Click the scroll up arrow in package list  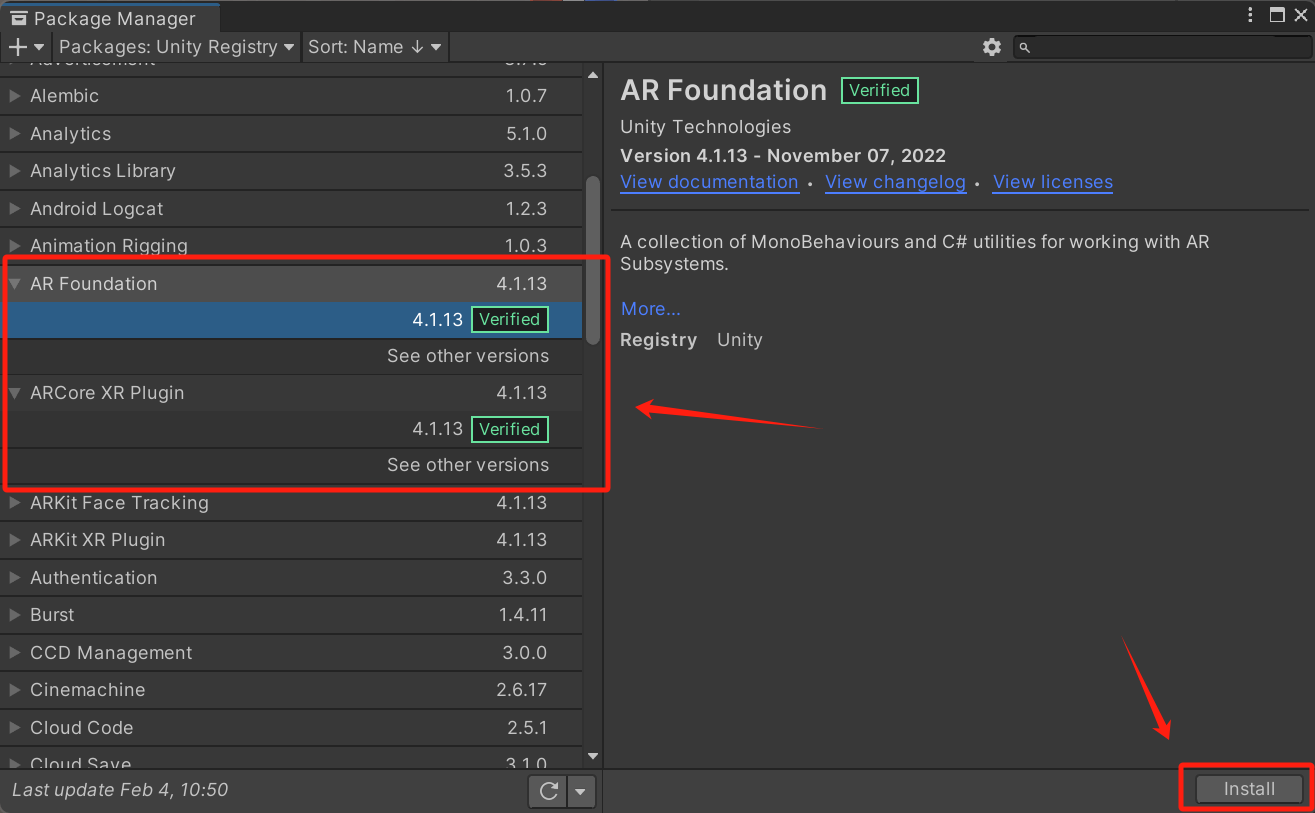coord(593,76)
